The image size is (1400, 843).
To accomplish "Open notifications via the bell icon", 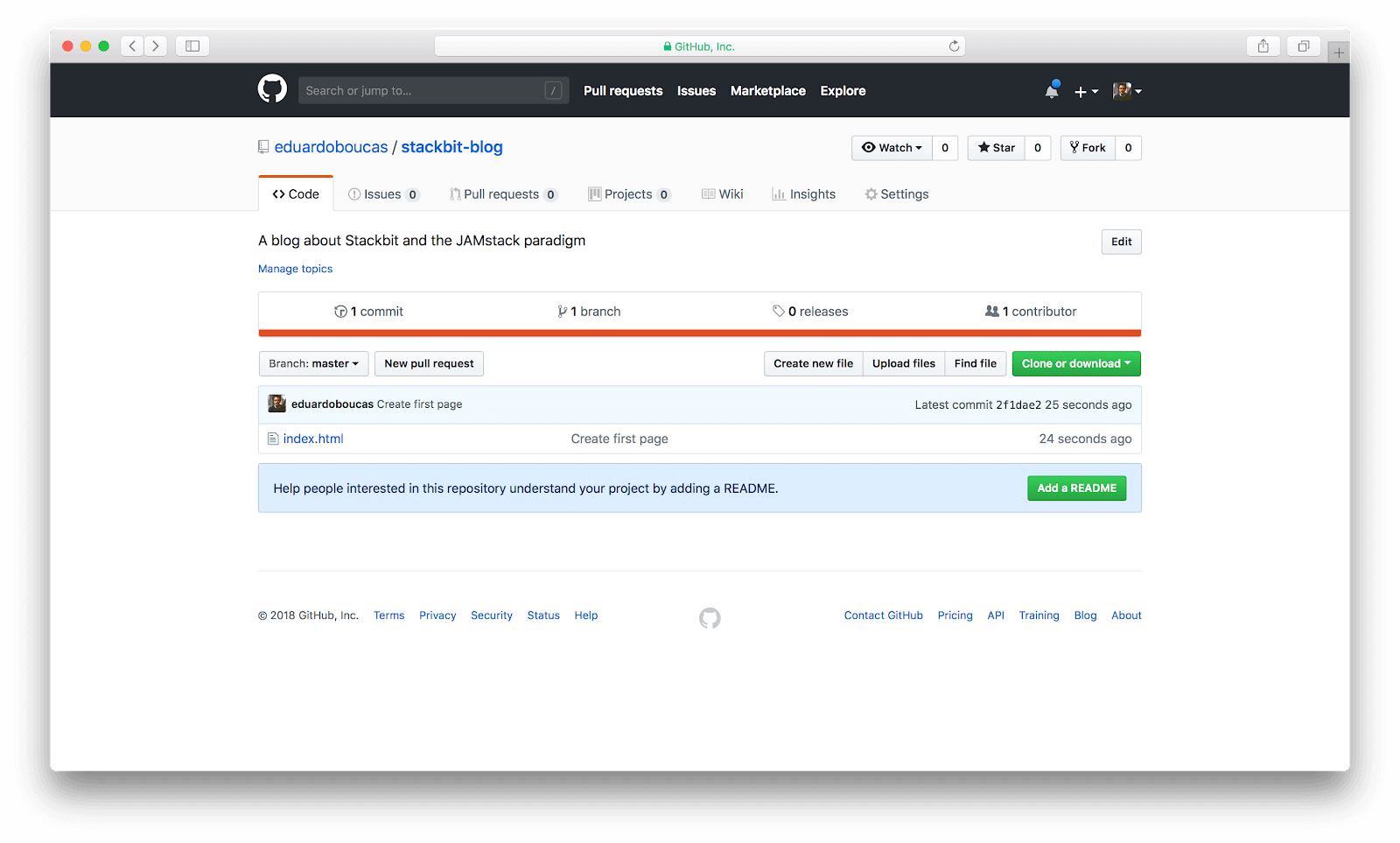I will (x=1051, y=90).
